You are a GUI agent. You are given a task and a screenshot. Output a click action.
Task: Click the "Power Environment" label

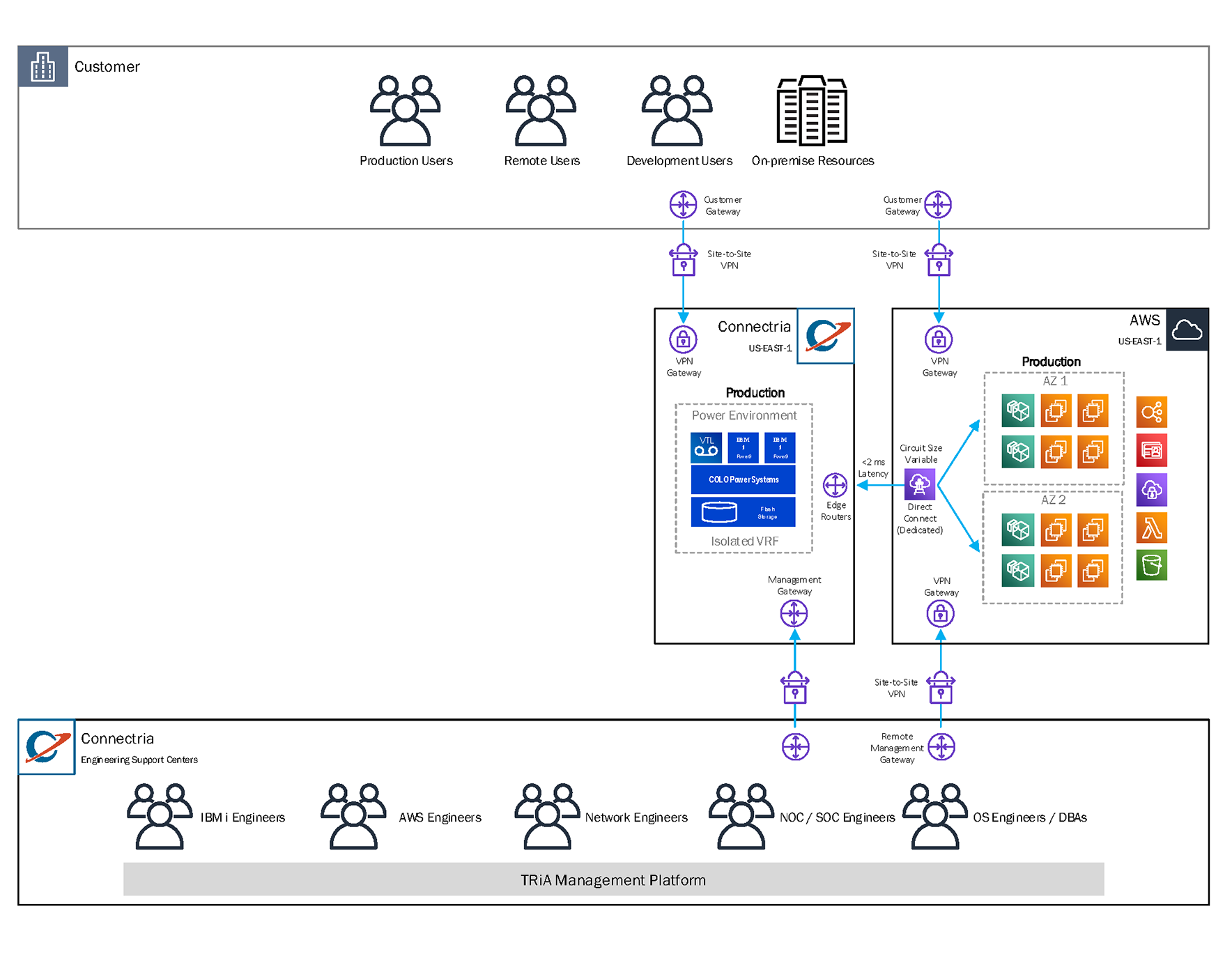(x=744, y=415)
